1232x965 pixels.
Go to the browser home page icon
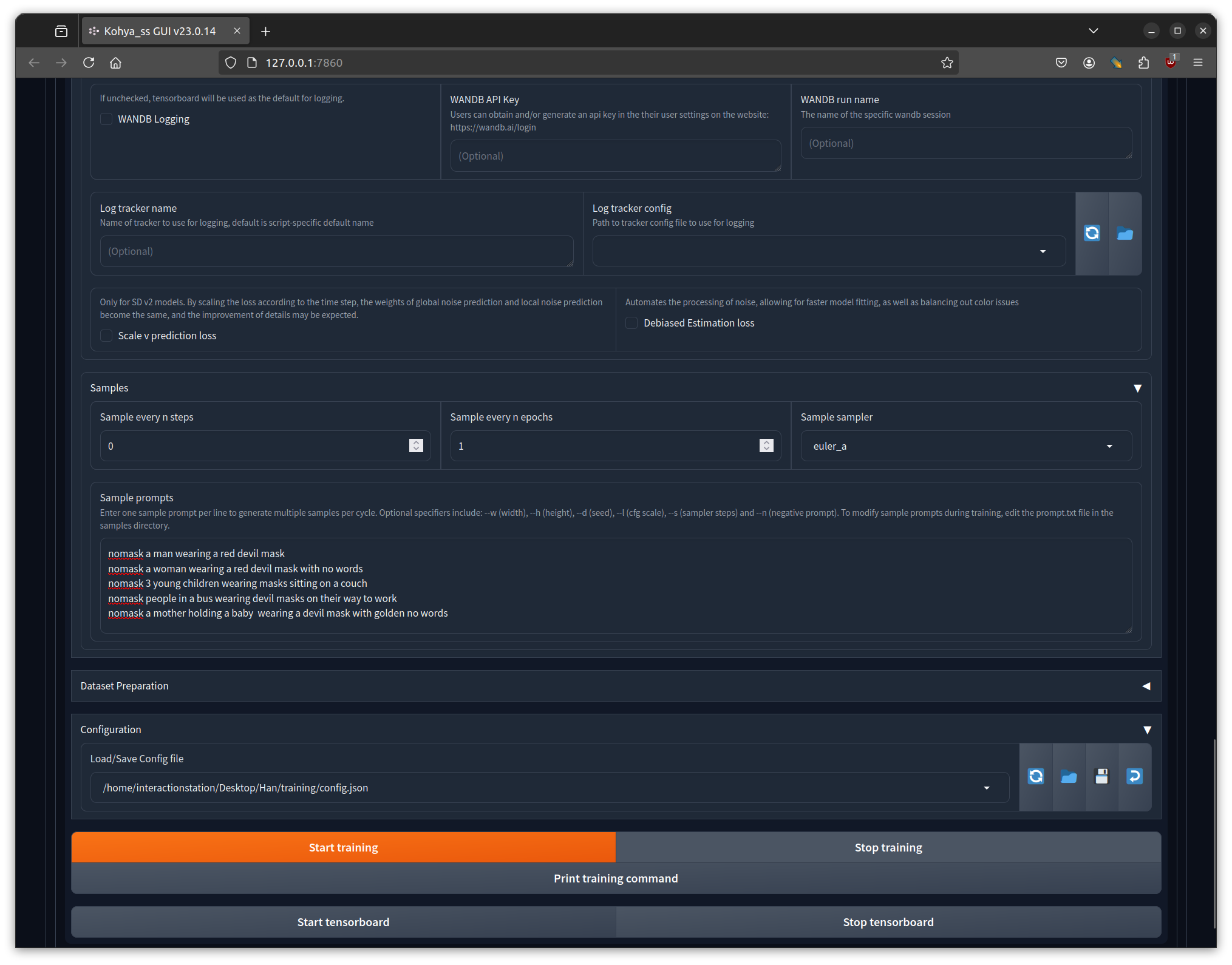pyautogui.click(x=115, y=63)
